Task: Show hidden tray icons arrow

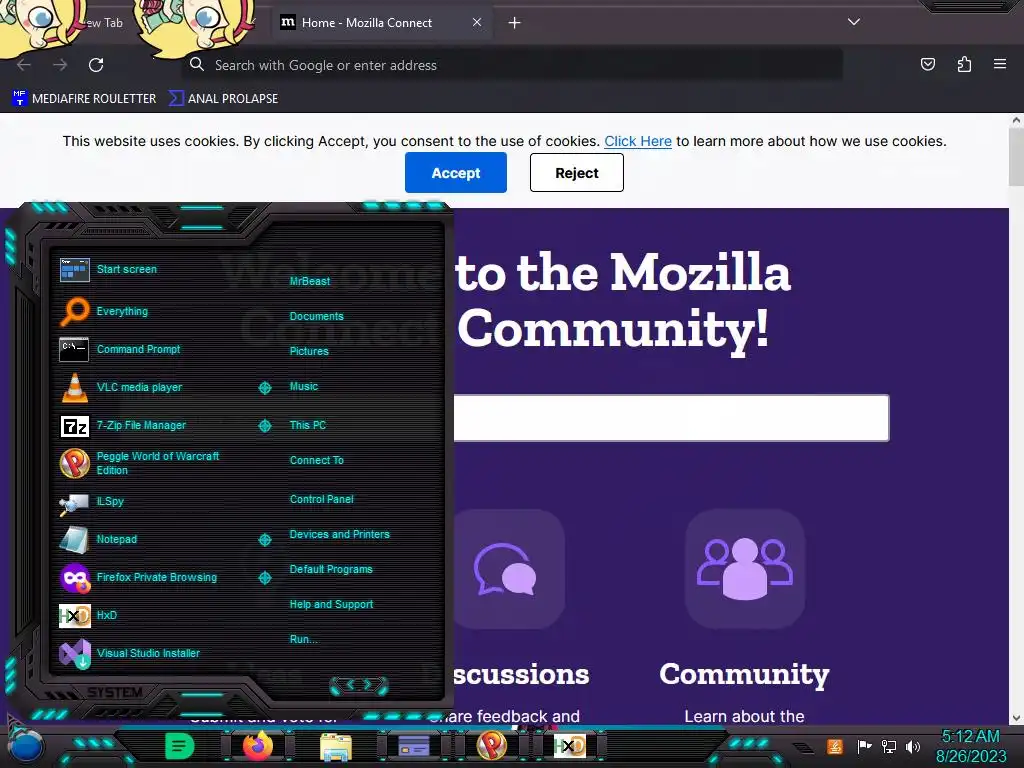Action: coord(803,747)
